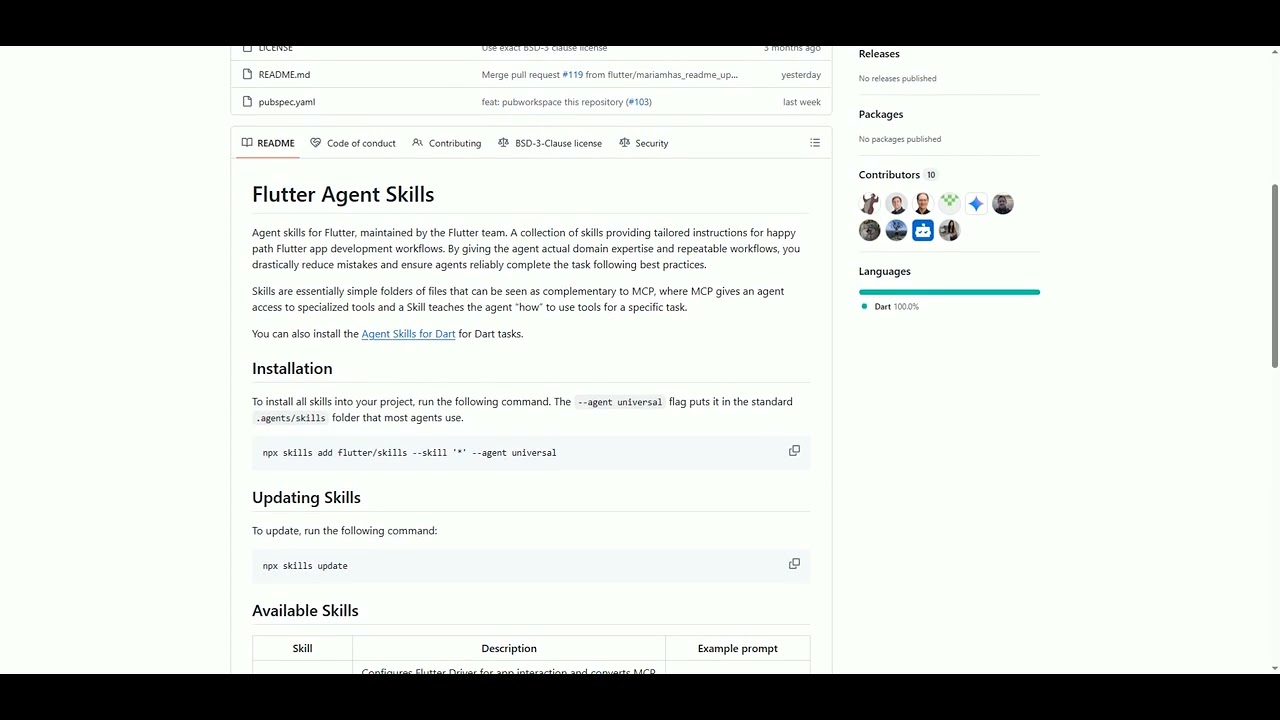
Task: Click the Dart 100.0% language link
Action: (890, 307)
